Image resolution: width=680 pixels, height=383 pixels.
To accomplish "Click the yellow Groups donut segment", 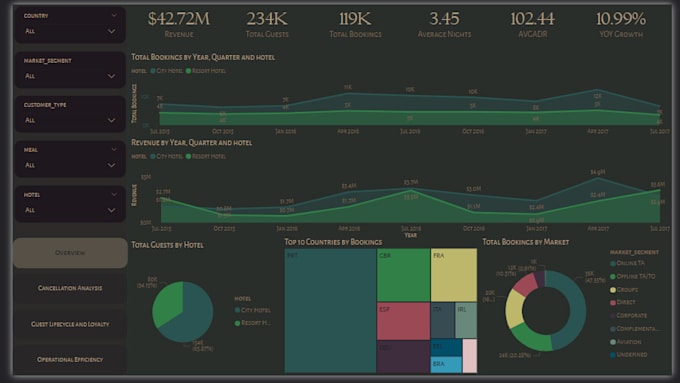I will pos(514,309).
